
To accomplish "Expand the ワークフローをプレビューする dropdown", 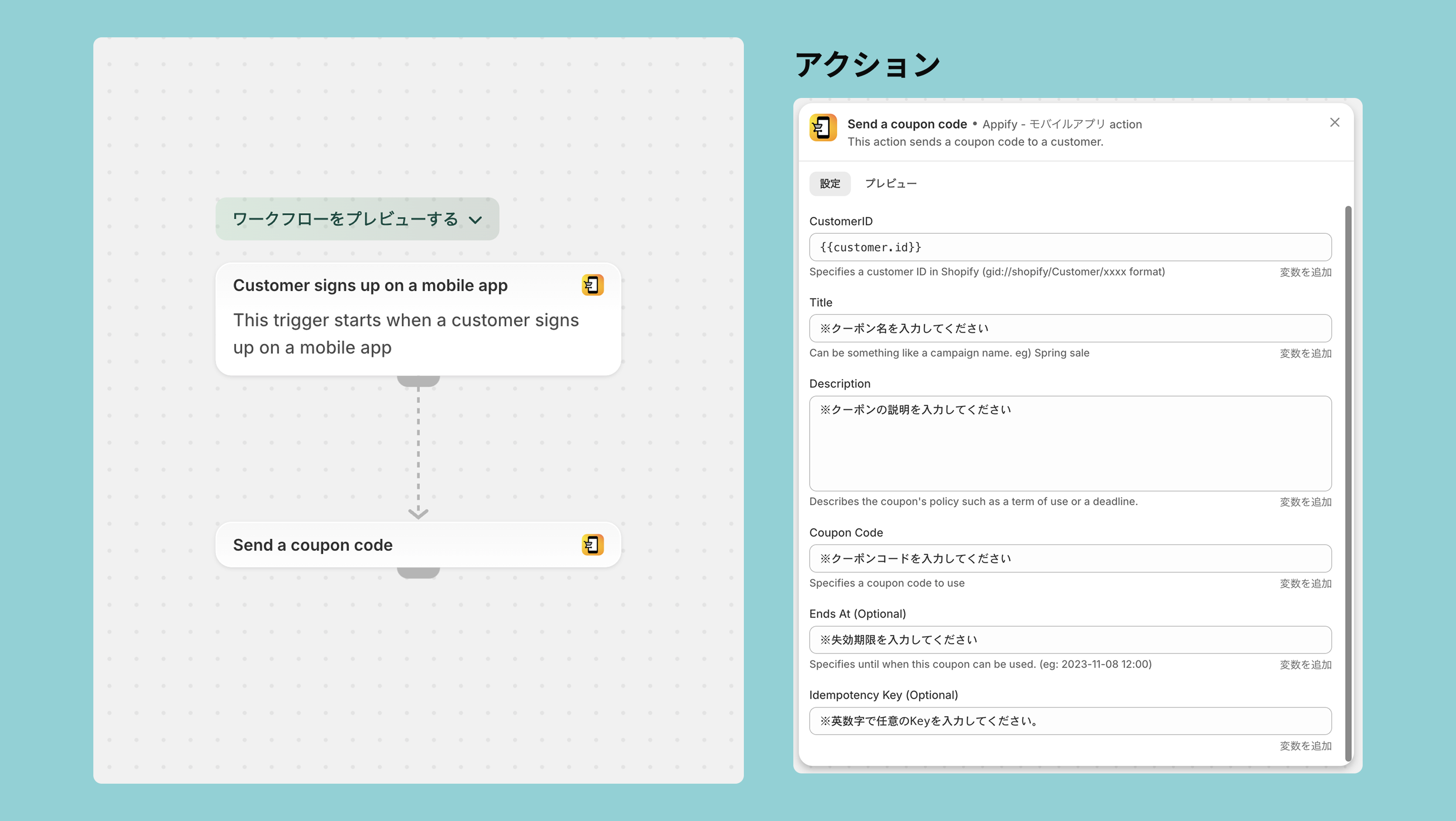I will click(x=357, y=219).
